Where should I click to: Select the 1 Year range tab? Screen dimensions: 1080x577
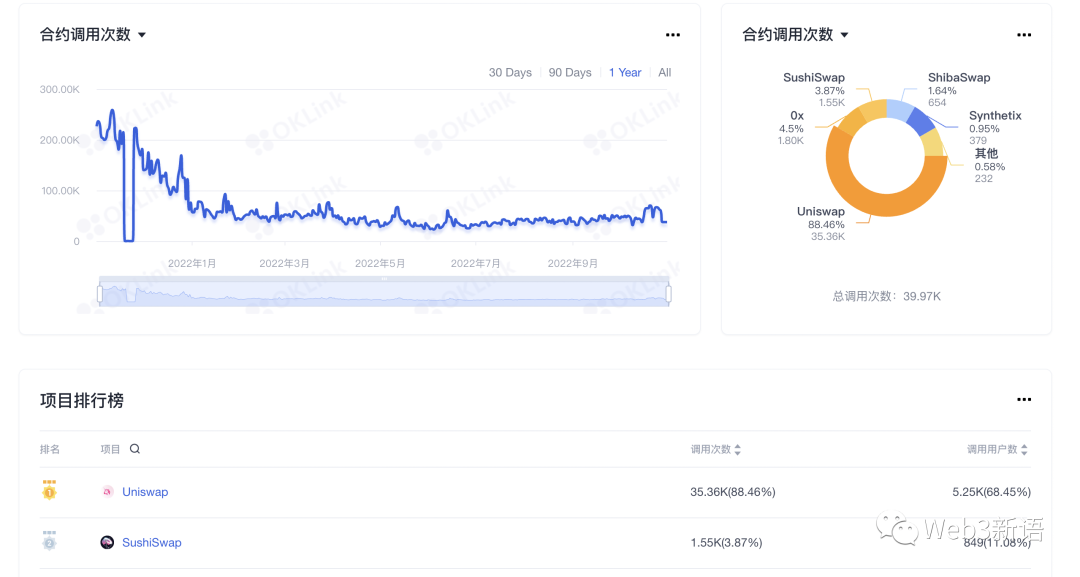point(625,72)
